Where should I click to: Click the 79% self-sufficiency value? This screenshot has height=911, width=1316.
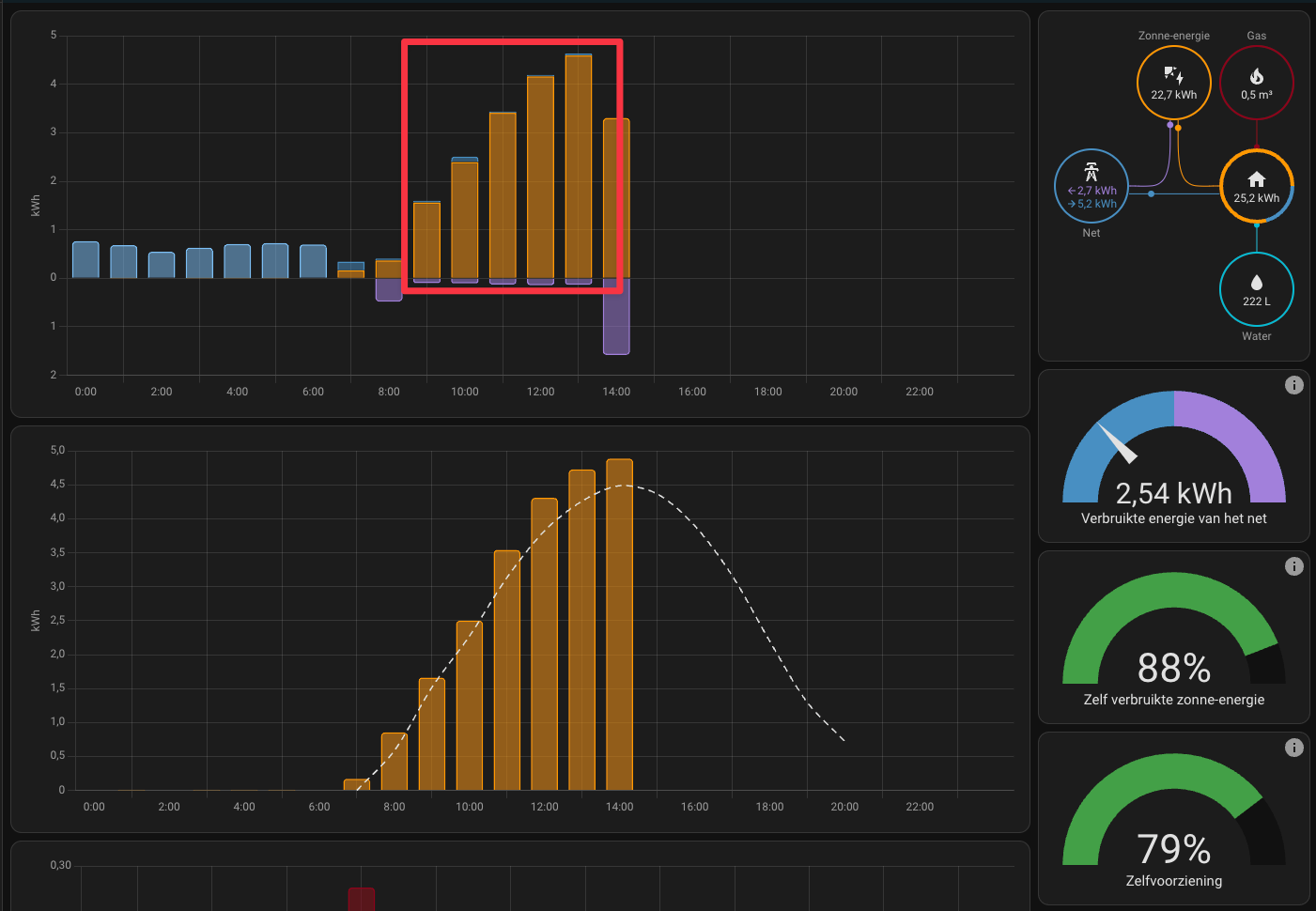coord(1173,849)
